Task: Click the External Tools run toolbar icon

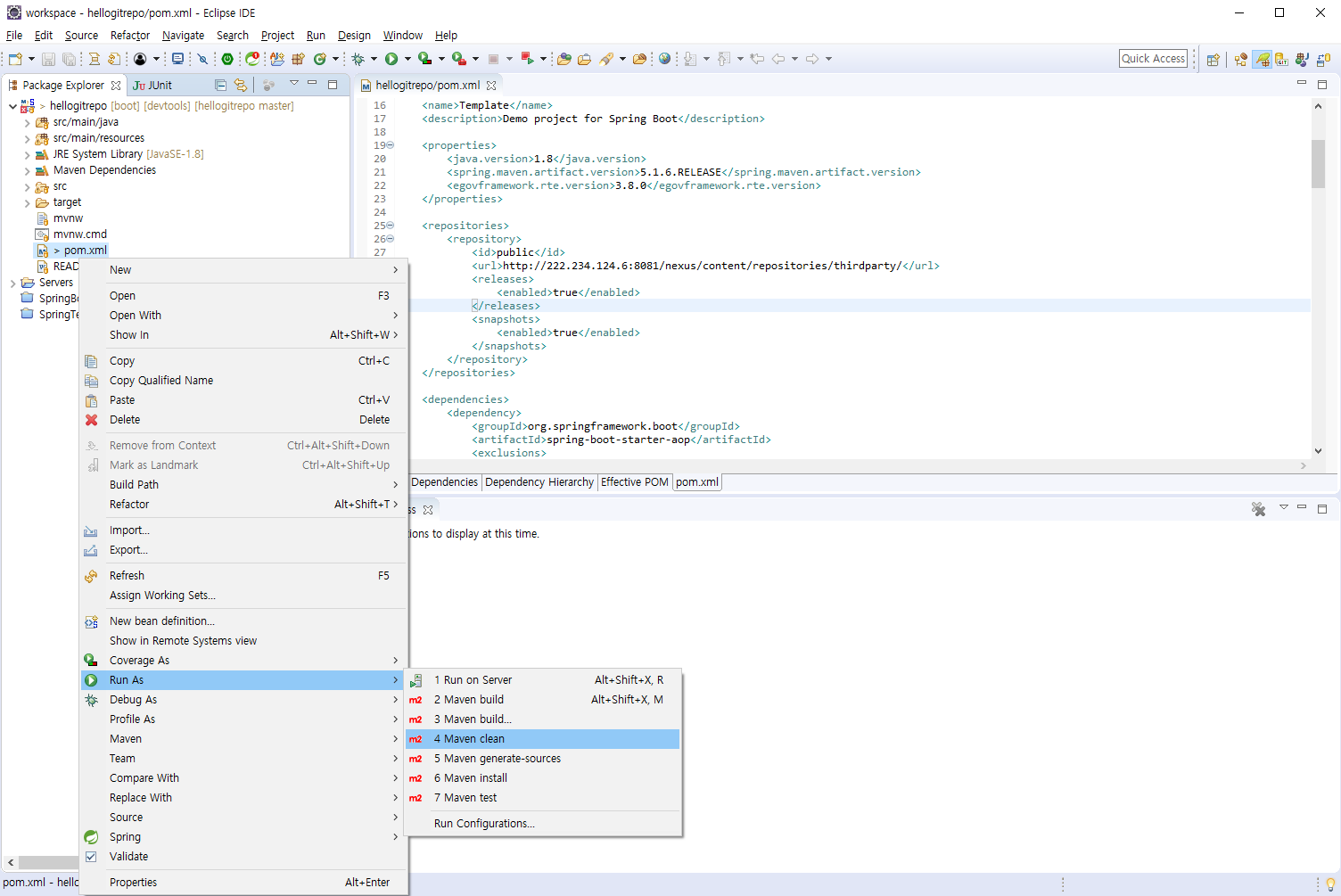Action: tap(459, 59)
